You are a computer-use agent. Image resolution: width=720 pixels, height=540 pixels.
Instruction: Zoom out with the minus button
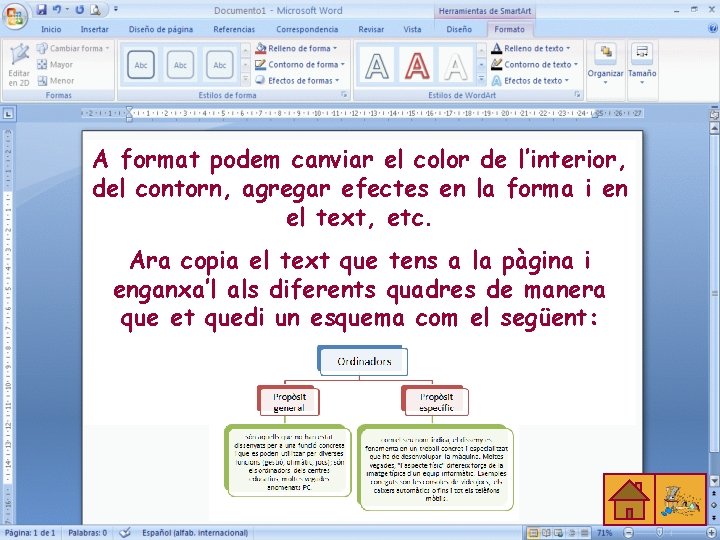(x=629, y=533)
